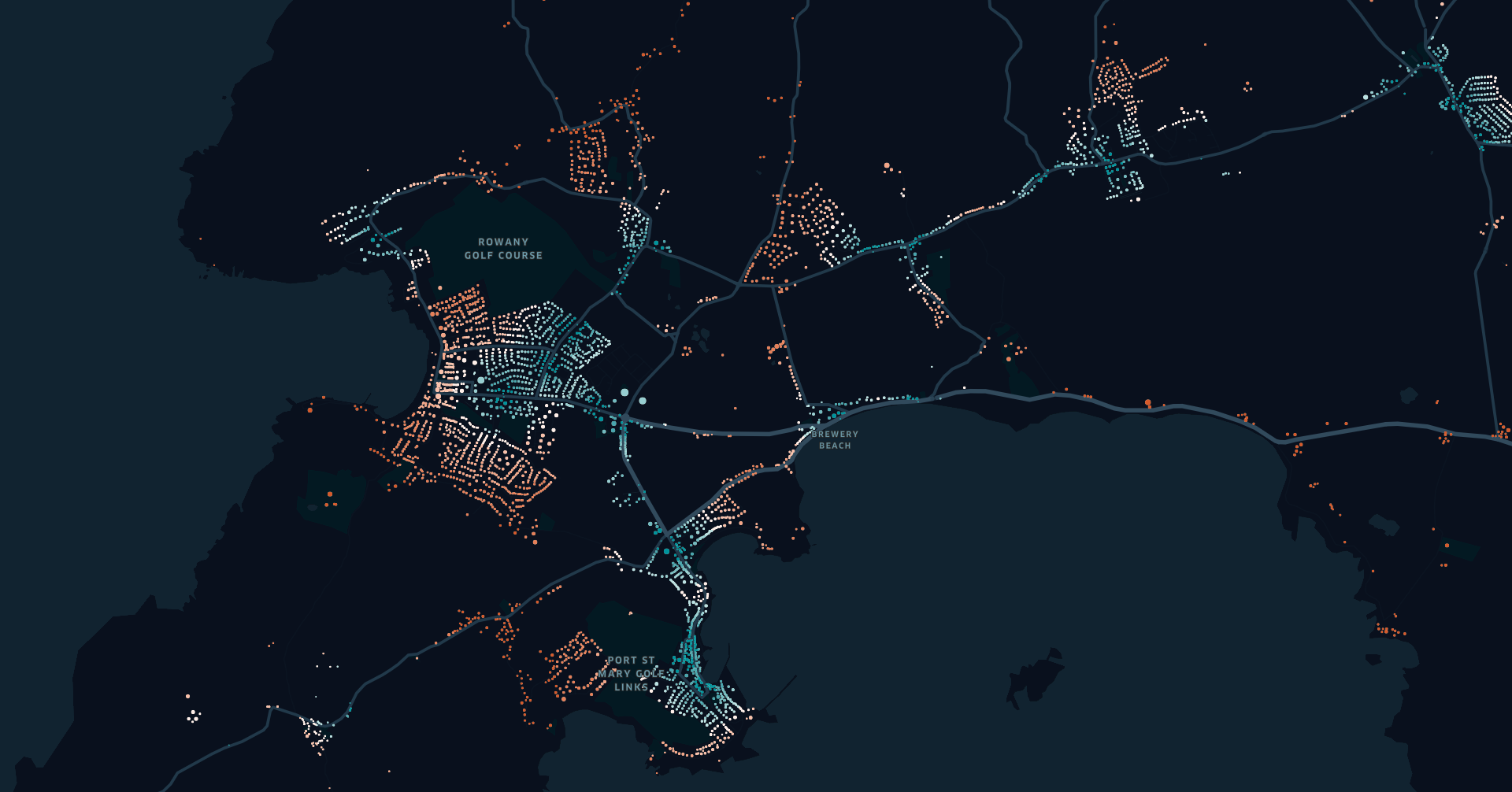This screenshot has height=792, width=1512.
Task: Select the white dot row beside the northeast village
Action: 1183,120
